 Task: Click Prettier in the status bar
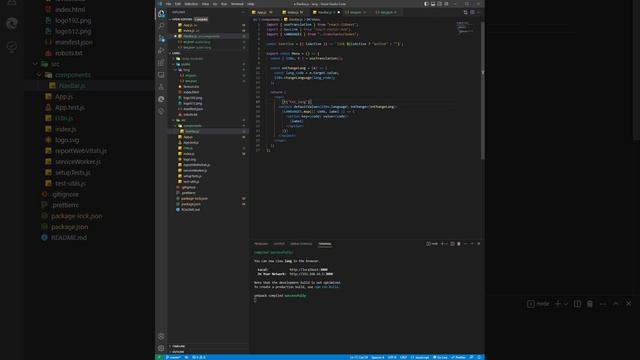coord(459,357)
